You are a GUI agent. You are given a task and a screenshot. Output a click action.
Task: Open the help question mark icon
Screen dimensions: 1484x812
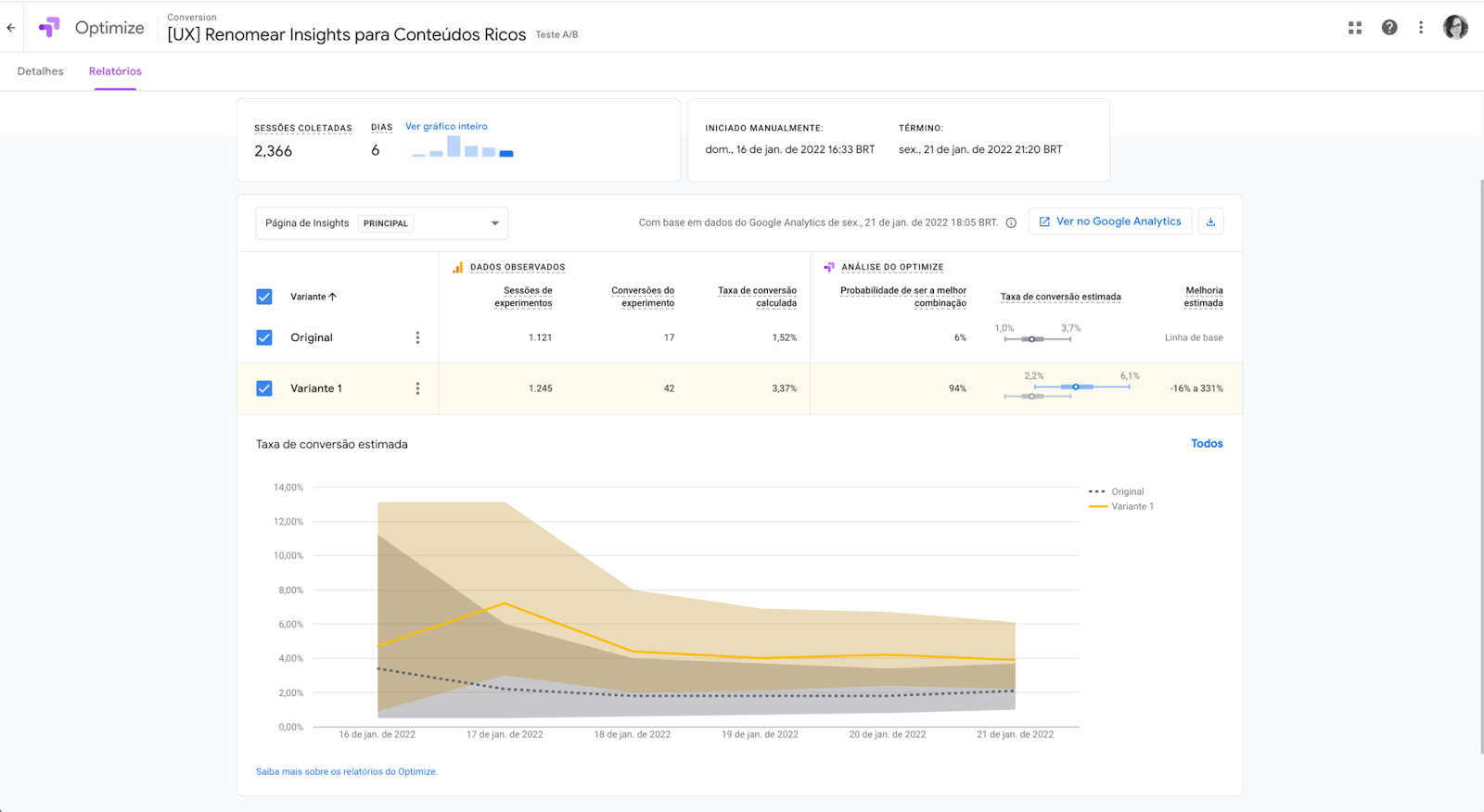coord(1389,28)
